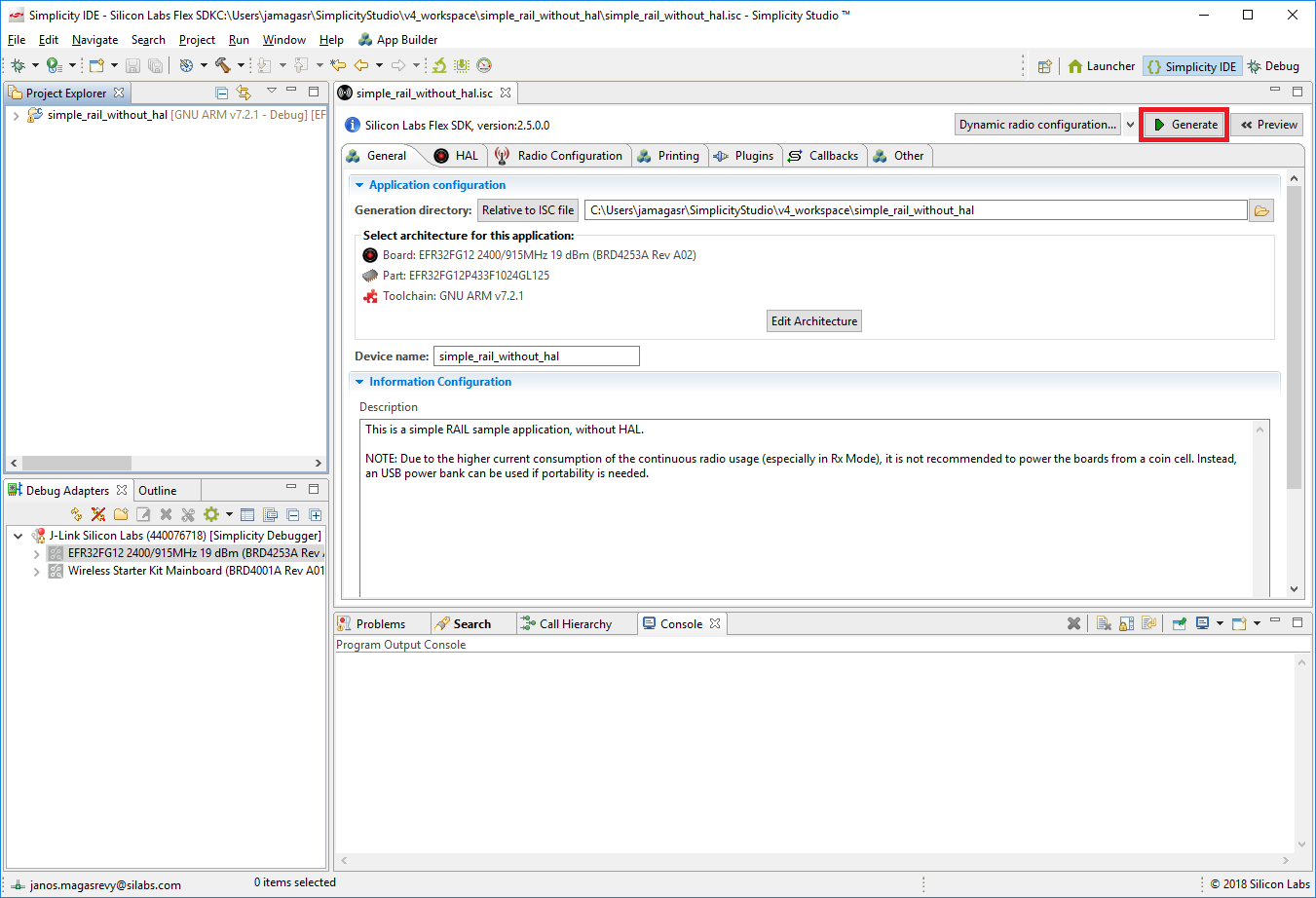
Task: Toggle the Relative to ISC file button
Action: 527,210
